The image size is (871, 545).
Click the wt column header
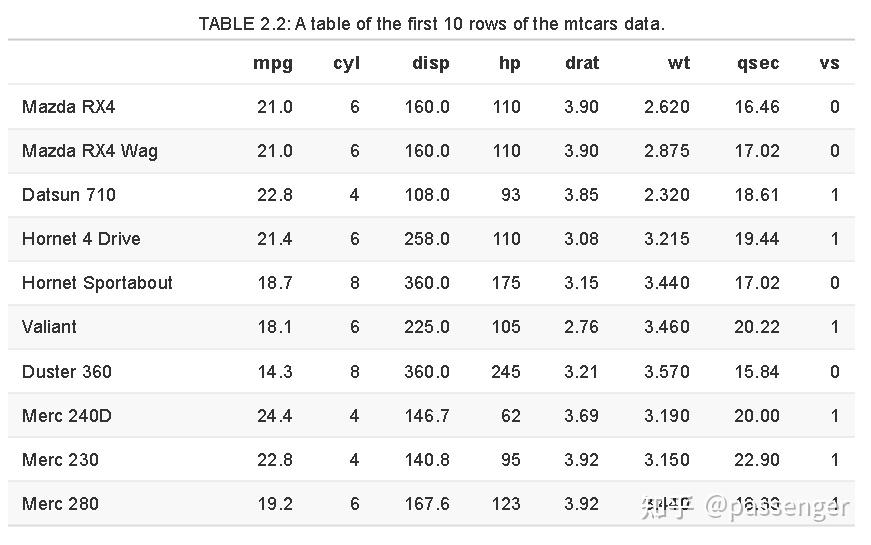click(x=679, y=63)
